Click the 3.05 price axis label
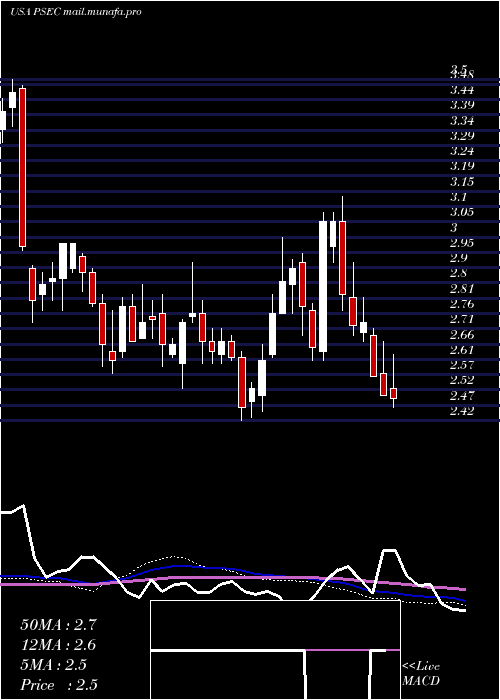This screenshot has height=700, width=500. tap(462, 212)
